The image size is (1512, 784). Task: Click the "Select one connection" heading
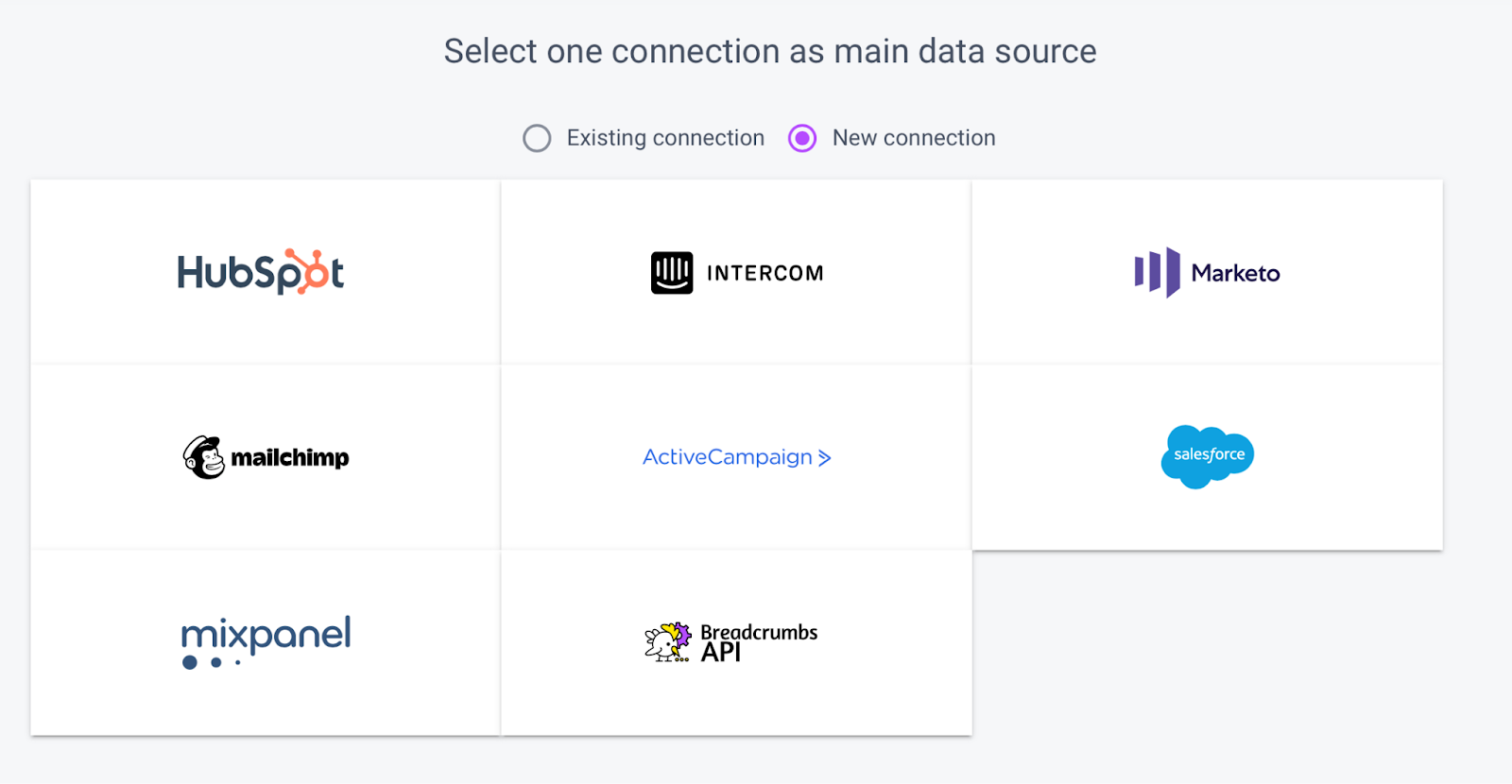770,51
